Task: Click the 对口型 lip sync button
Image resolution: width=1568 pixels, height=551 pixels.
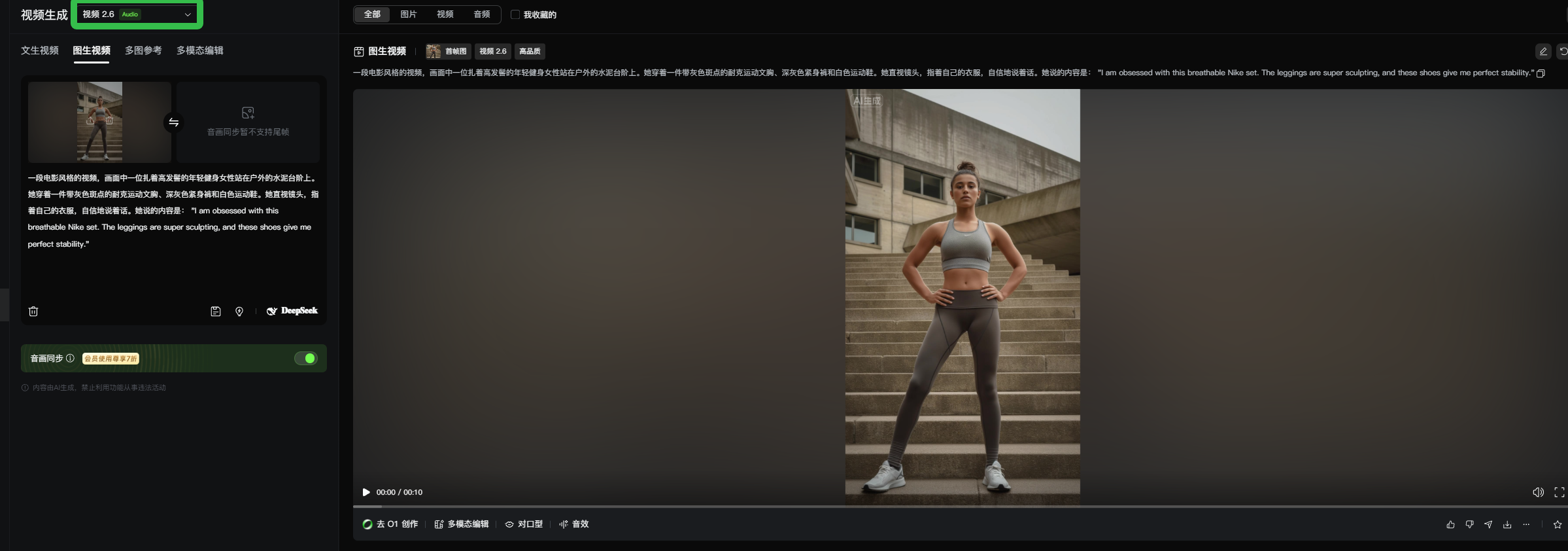Action: pos(524,524)
